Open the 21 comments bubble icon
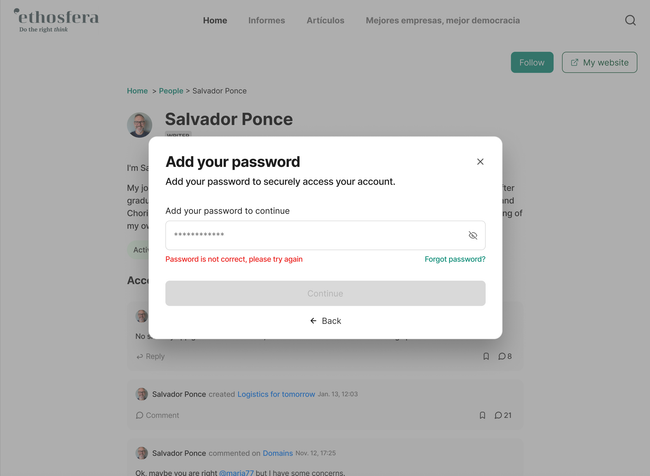 [498, 415]
